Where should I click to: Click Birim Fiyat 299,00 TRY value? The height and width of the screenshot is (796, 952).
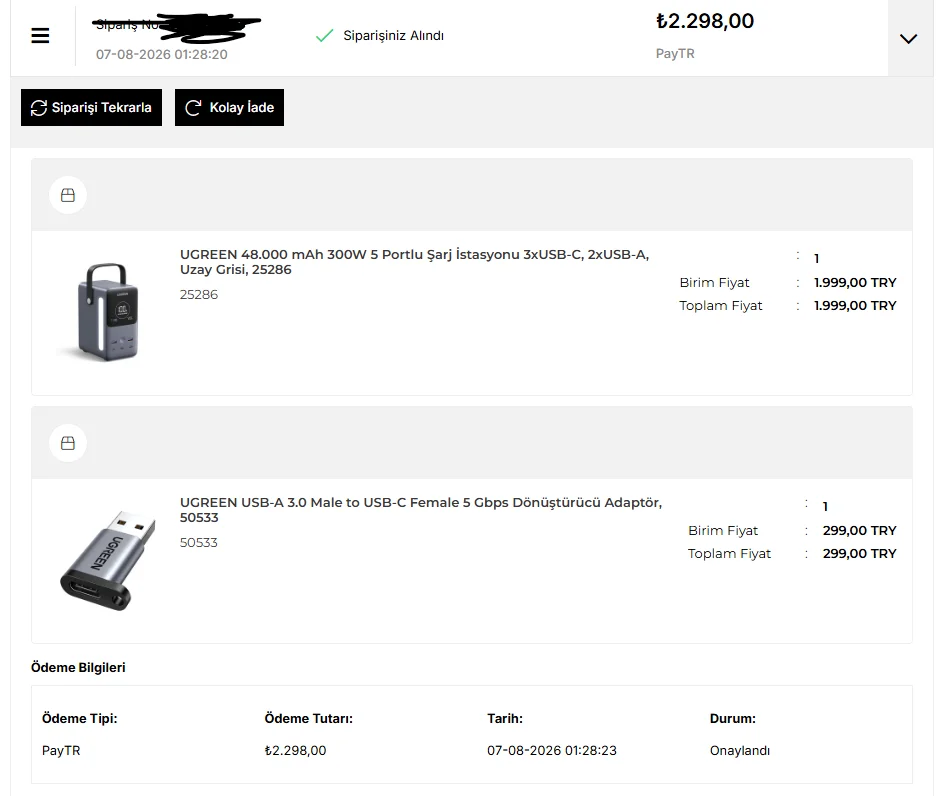pos(859,531)
